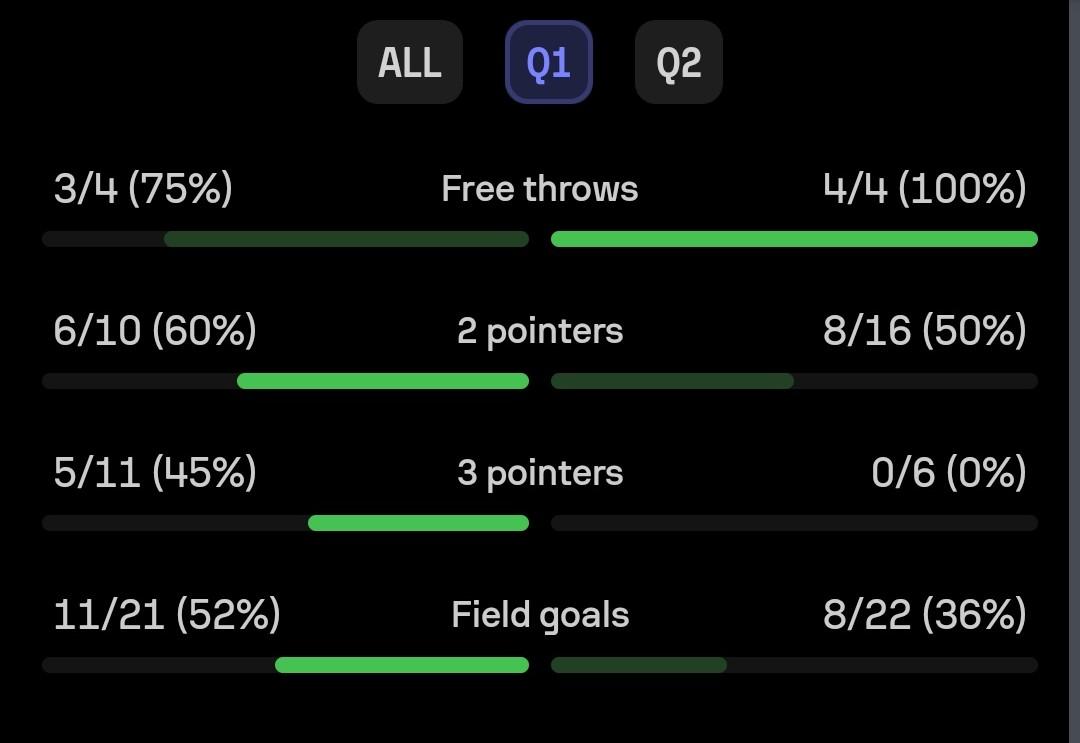Click the 2 pointers stat label

tap(539, 331)
